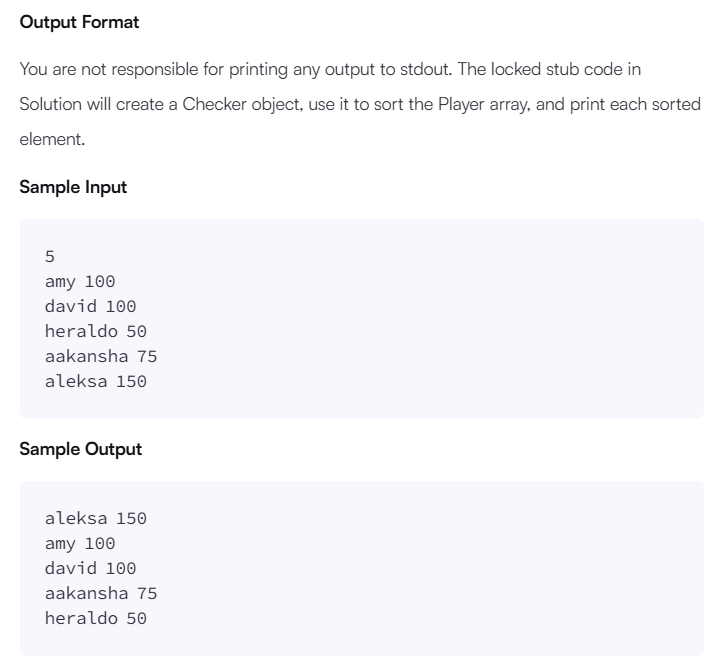
Task: Click 'aleksa 150' line in sample input
Action: point(96,381)
